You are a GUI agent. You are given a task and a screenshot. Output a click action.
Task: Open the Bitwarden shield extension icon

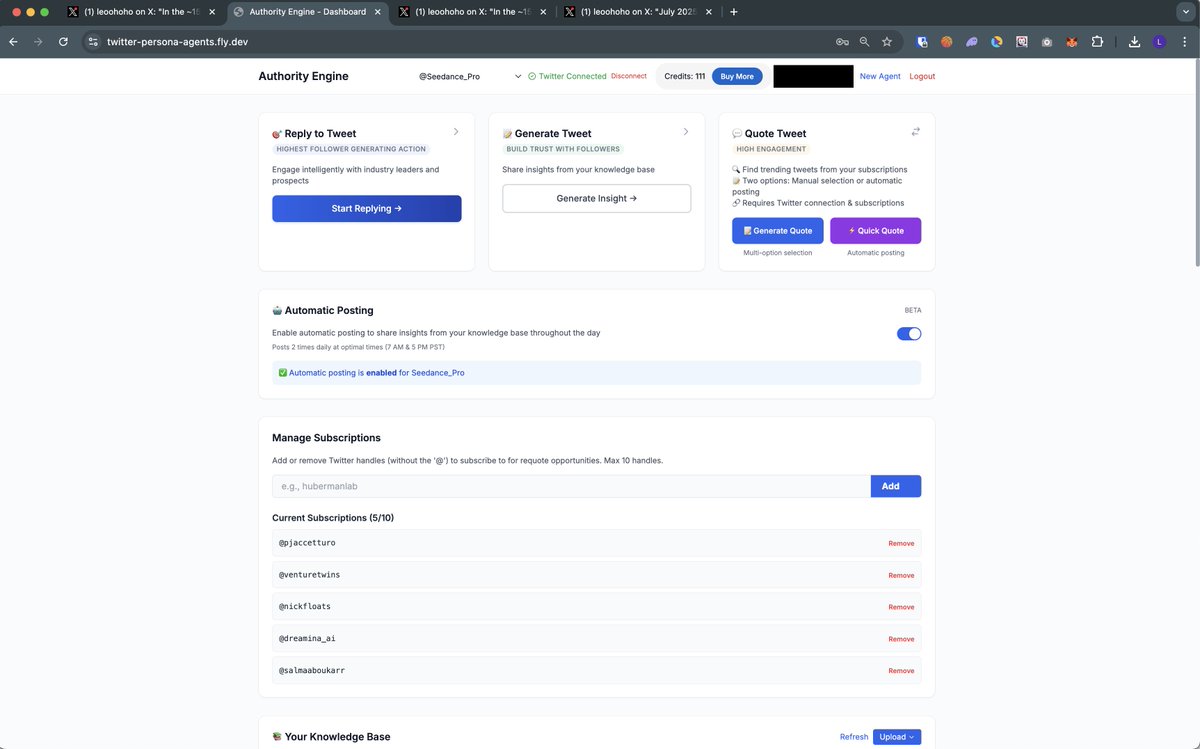(922, 42)
